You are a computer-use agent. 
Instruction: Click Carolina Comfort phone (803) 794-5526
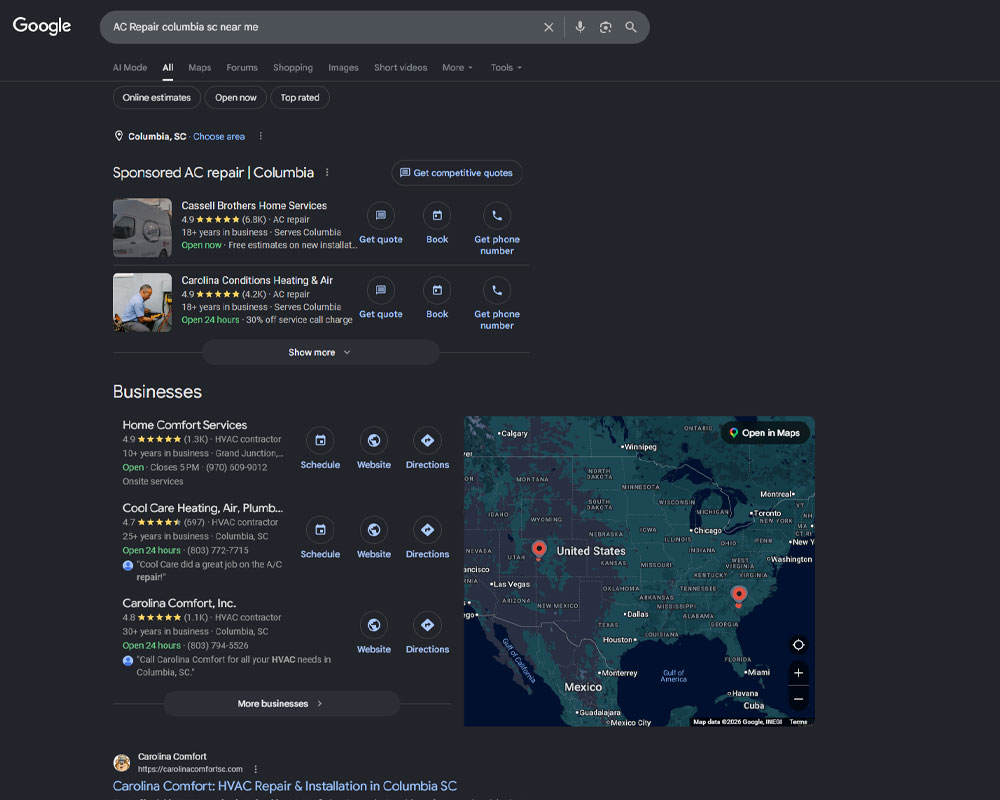click(x=217, y=645)
